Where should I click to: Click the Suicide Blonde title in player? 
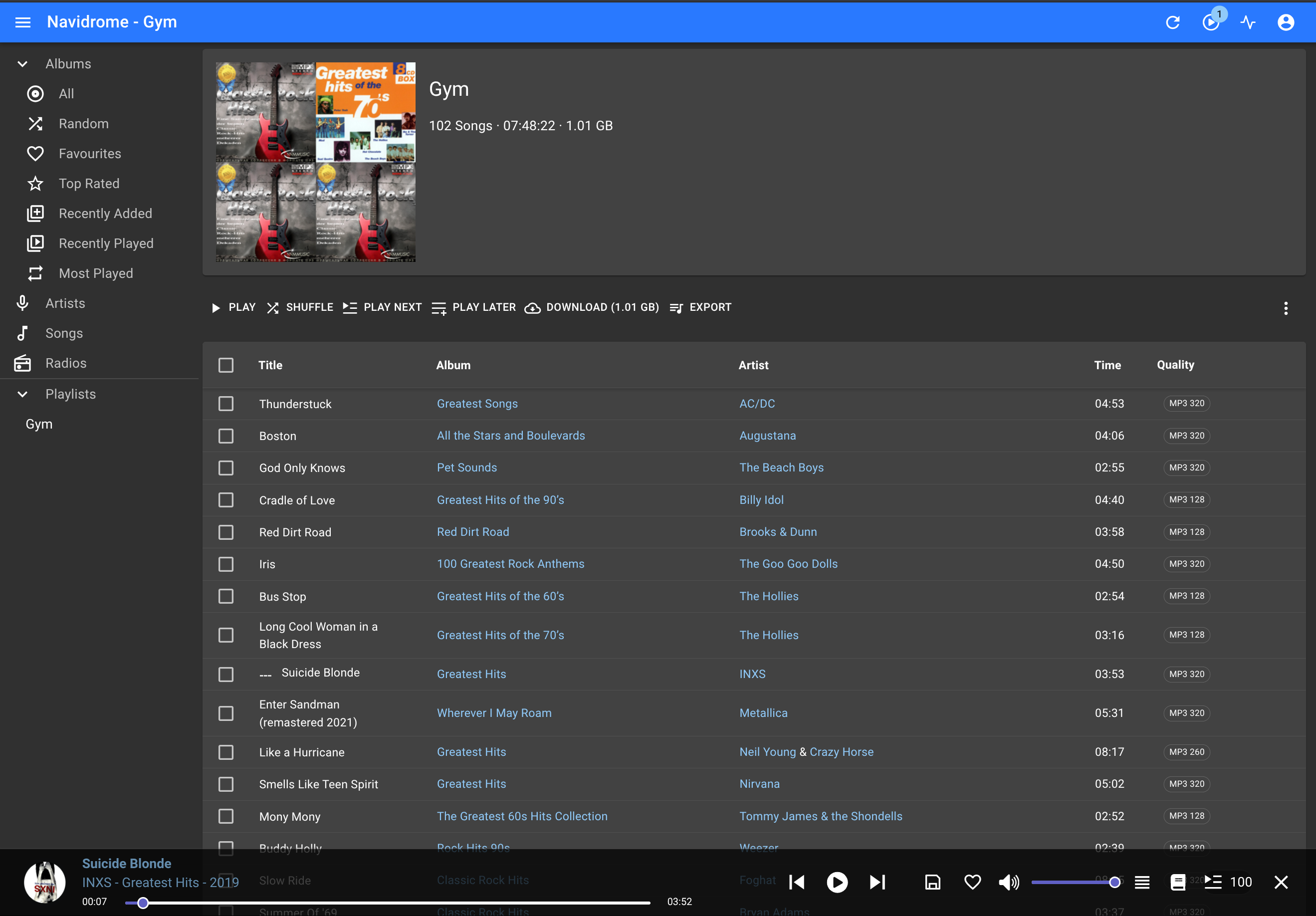point(127,864)
